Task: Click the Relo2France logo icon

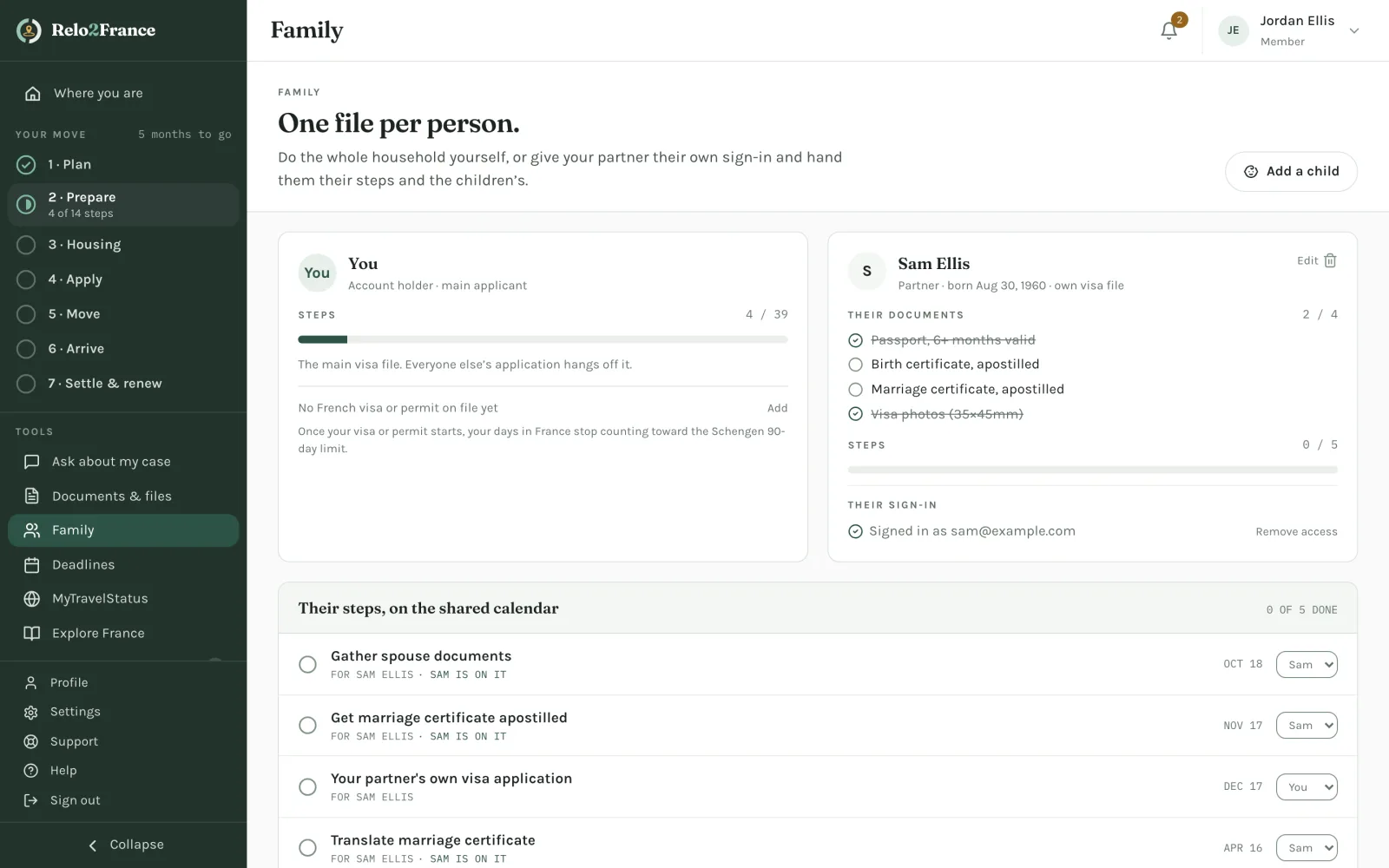Action: coord(29,30)
